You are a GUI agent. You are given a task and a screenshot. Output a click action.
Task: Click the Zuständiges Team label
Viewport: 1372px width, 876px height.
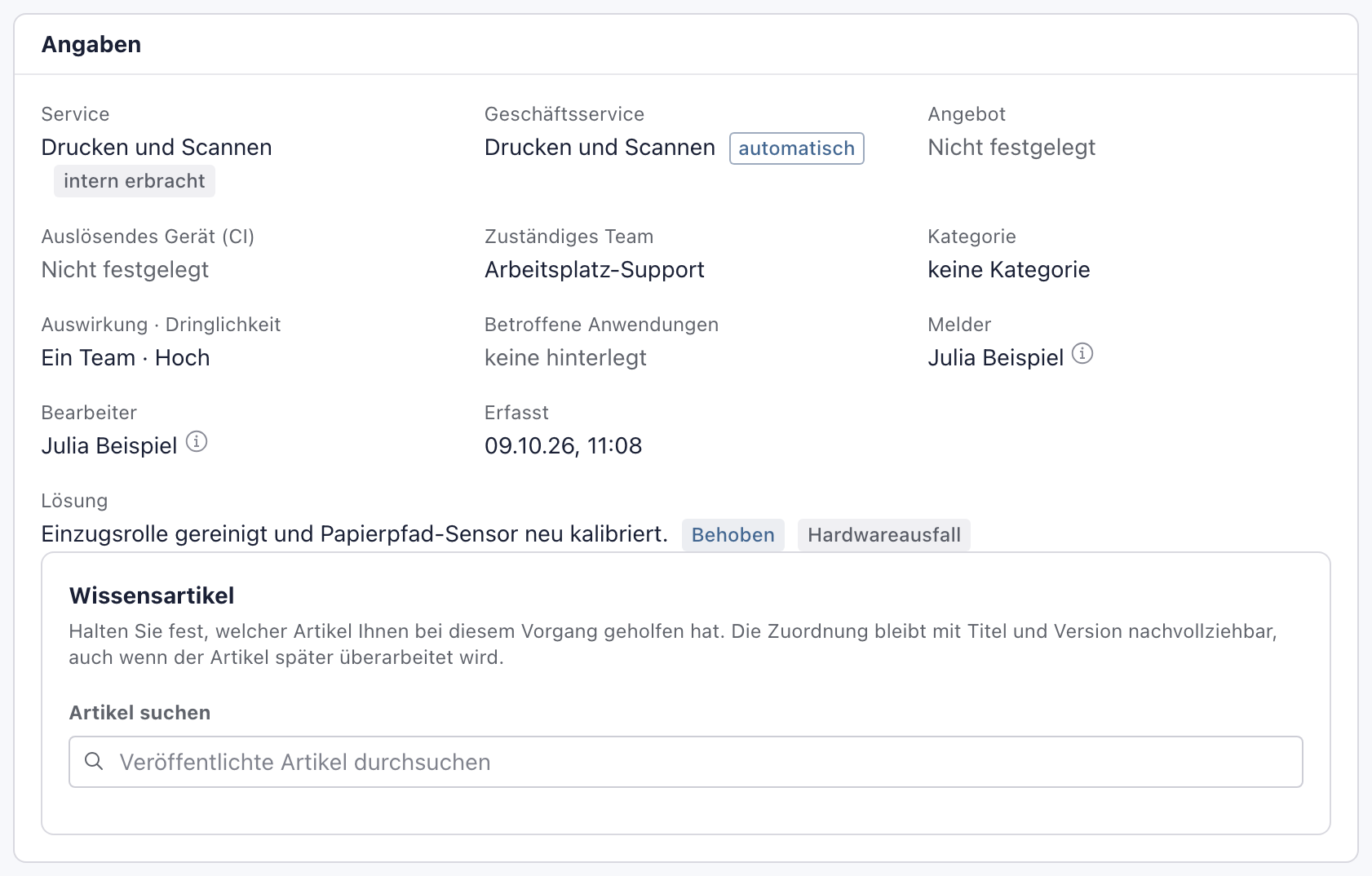point(569,237)
